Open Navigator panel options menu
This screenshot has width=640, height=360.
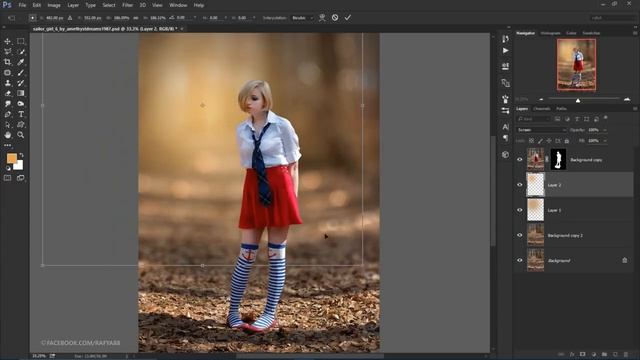tap(635, 33)
